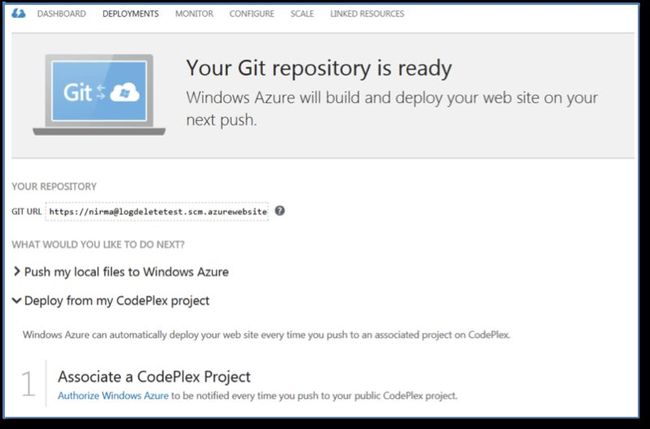Click the Git laptop illustration
The height and width of the screenshot is (429, 650).
(99, 95)
